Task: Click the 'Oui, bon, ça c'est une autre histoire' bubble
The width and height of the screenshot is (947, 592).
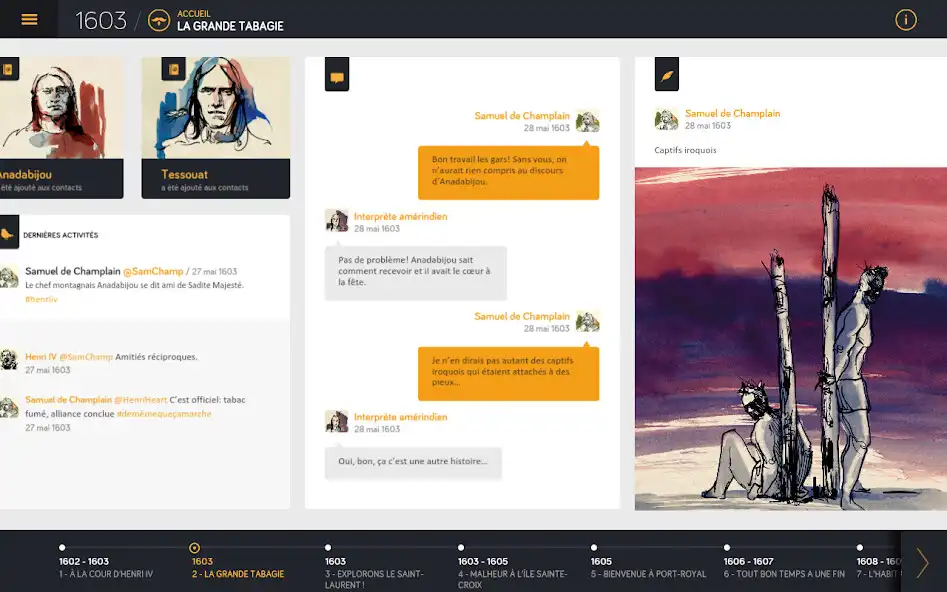Action: click(413, 463)
